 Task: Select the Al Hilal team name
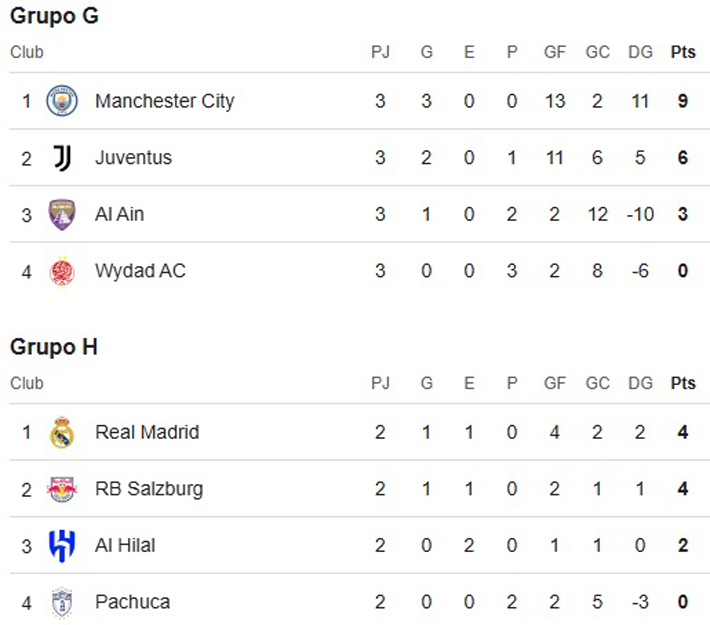125,546
